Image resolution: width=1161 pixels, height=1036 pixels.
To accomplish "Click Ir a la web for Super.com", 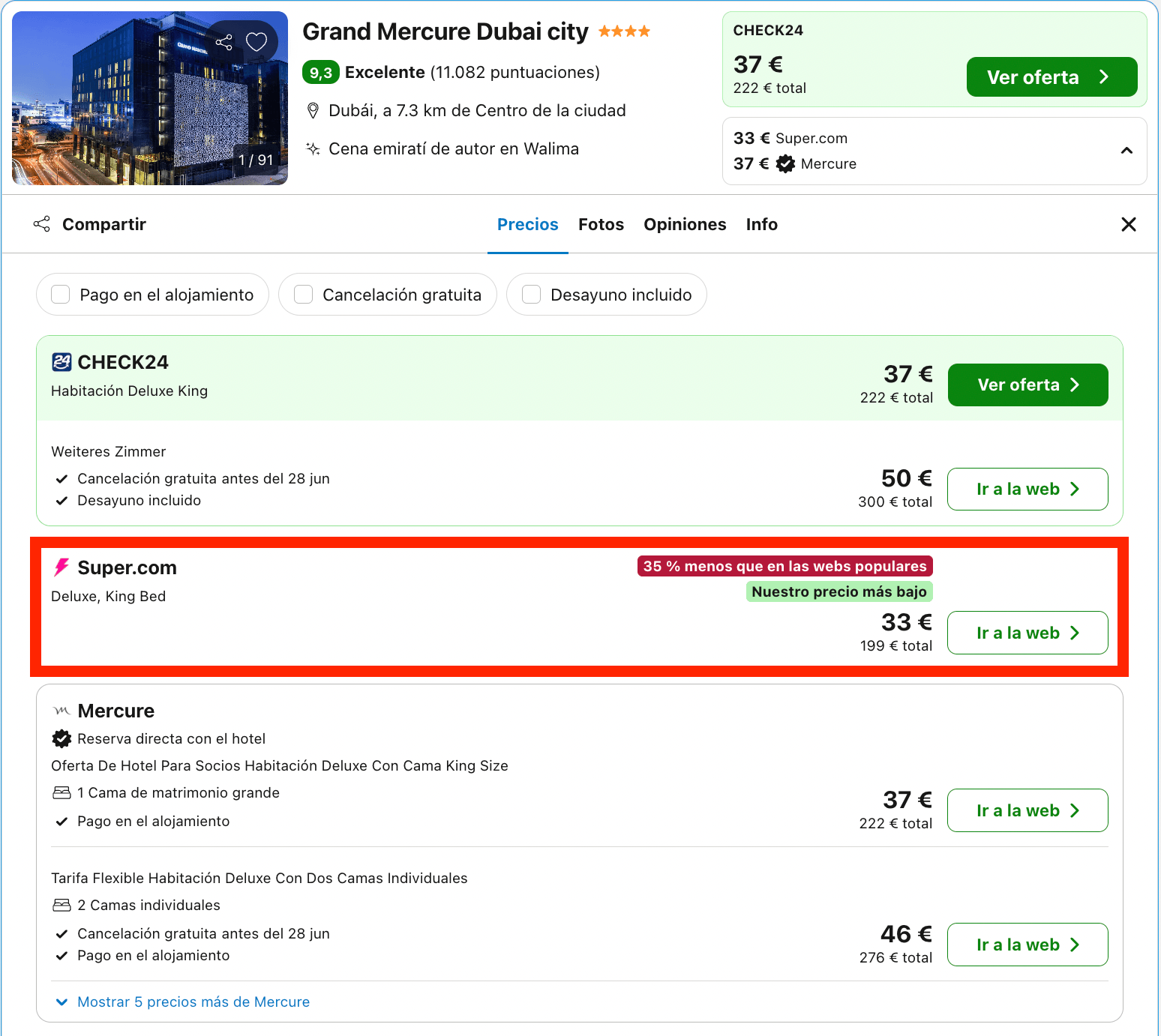I will (1027, 633).
